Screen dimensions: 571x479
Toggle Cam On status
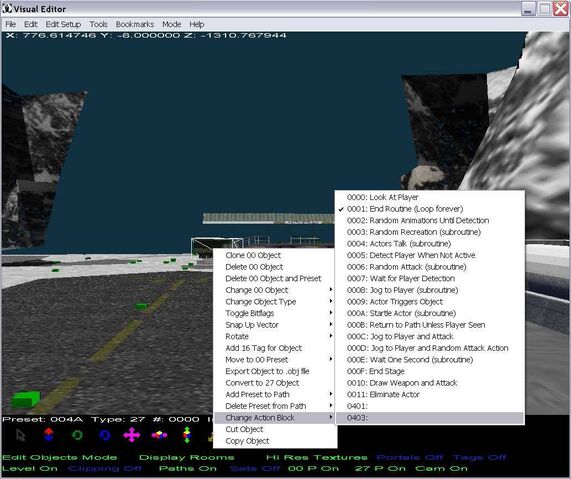point(441,468)
